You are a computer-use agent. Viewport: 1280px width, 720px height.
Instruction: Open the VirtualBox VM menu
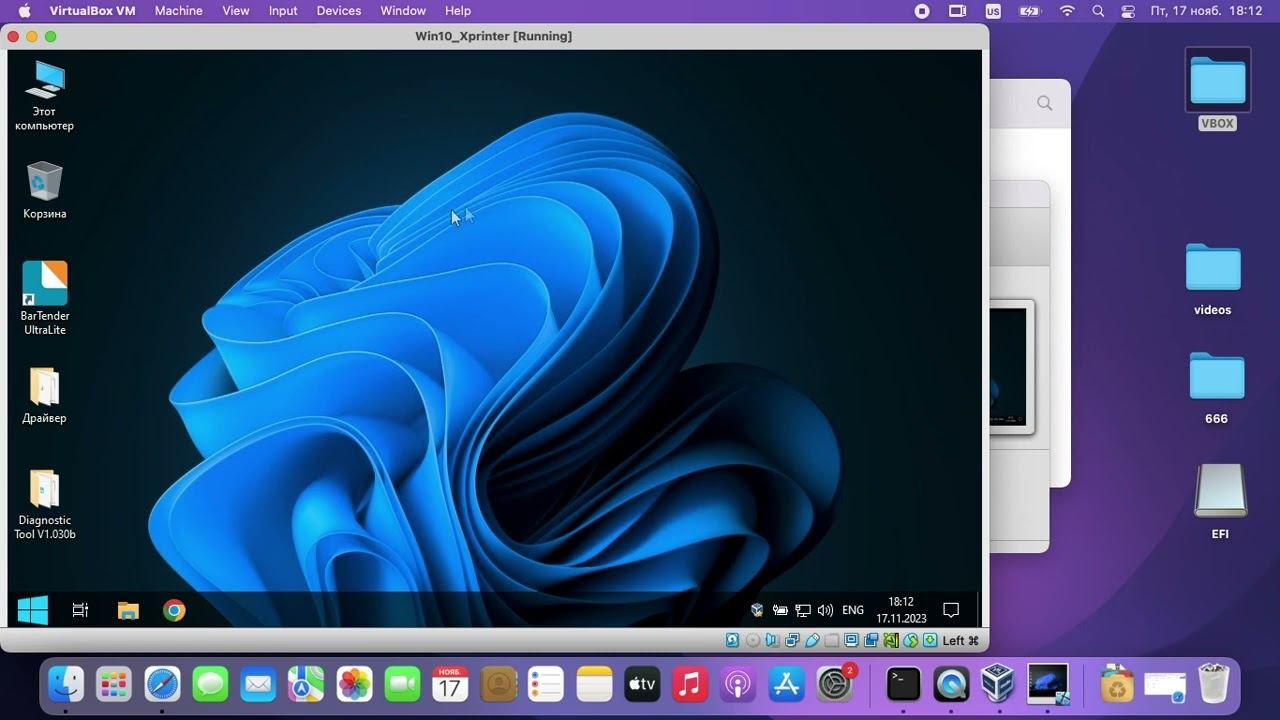92,11
